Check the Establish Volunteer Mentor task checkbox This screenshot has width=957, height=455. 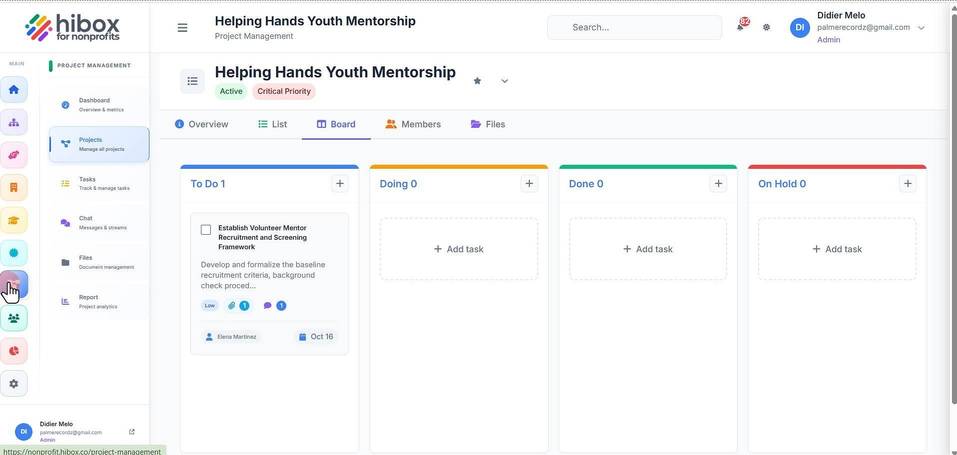(x=206, y=230)
